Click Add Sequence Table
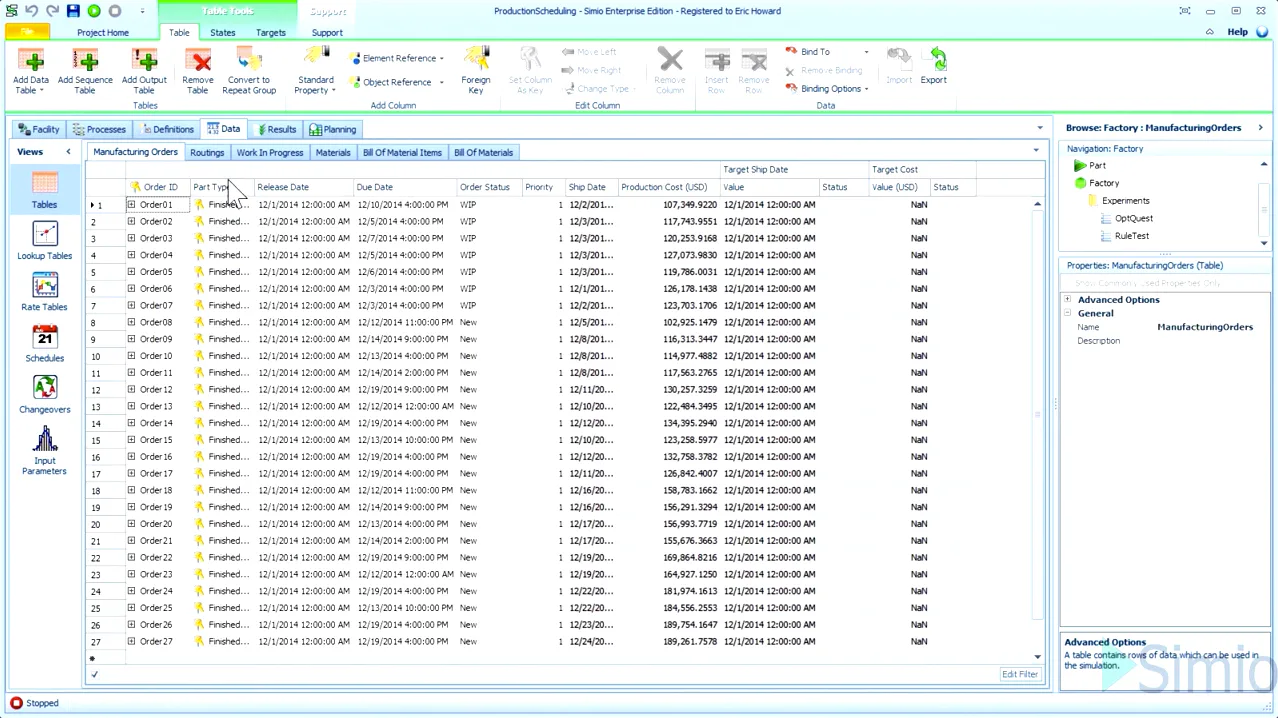The width and height of the screenshot is (1278, 718). click(85, 72)
